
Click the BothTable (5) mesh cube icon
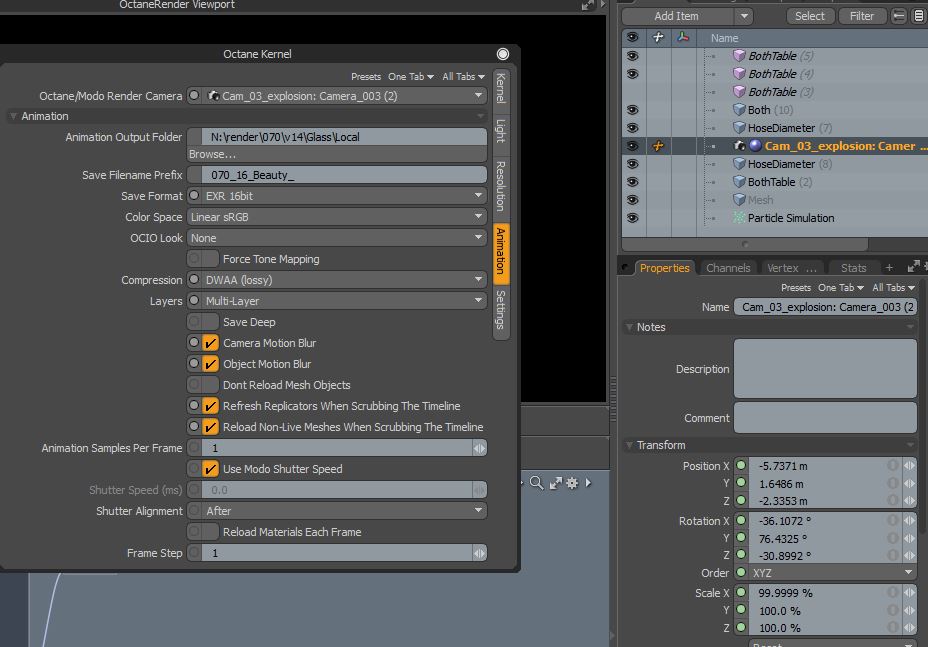coord(739,56)
